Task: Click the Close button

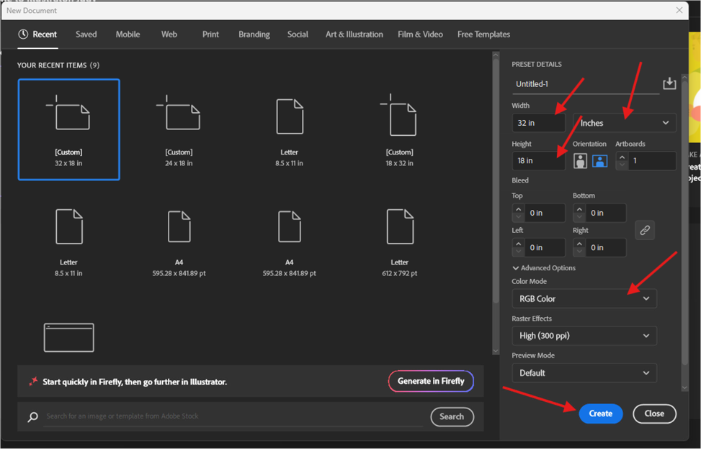Action: (x=654, y=414)
